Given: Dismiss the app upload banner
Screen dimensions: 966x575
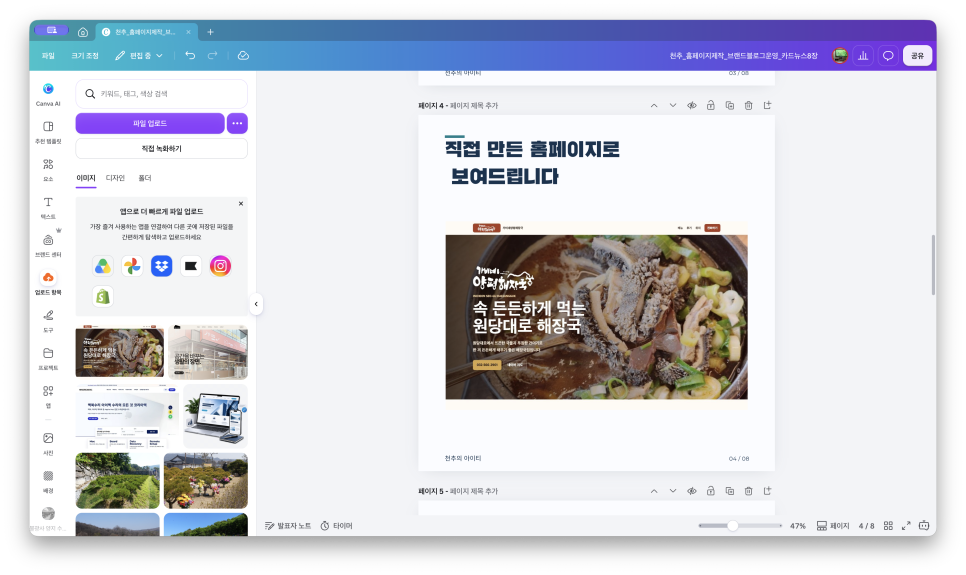Looking at the screenshot, I should point(241,203).
